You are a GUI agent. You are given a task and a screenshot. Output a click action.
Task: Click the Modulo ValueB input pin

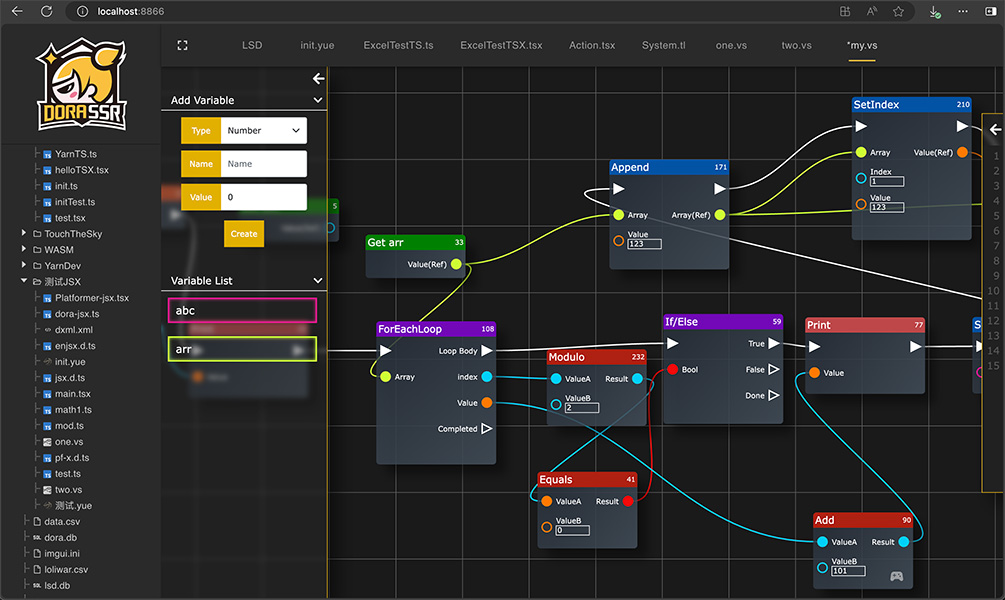tap(556, 403)
